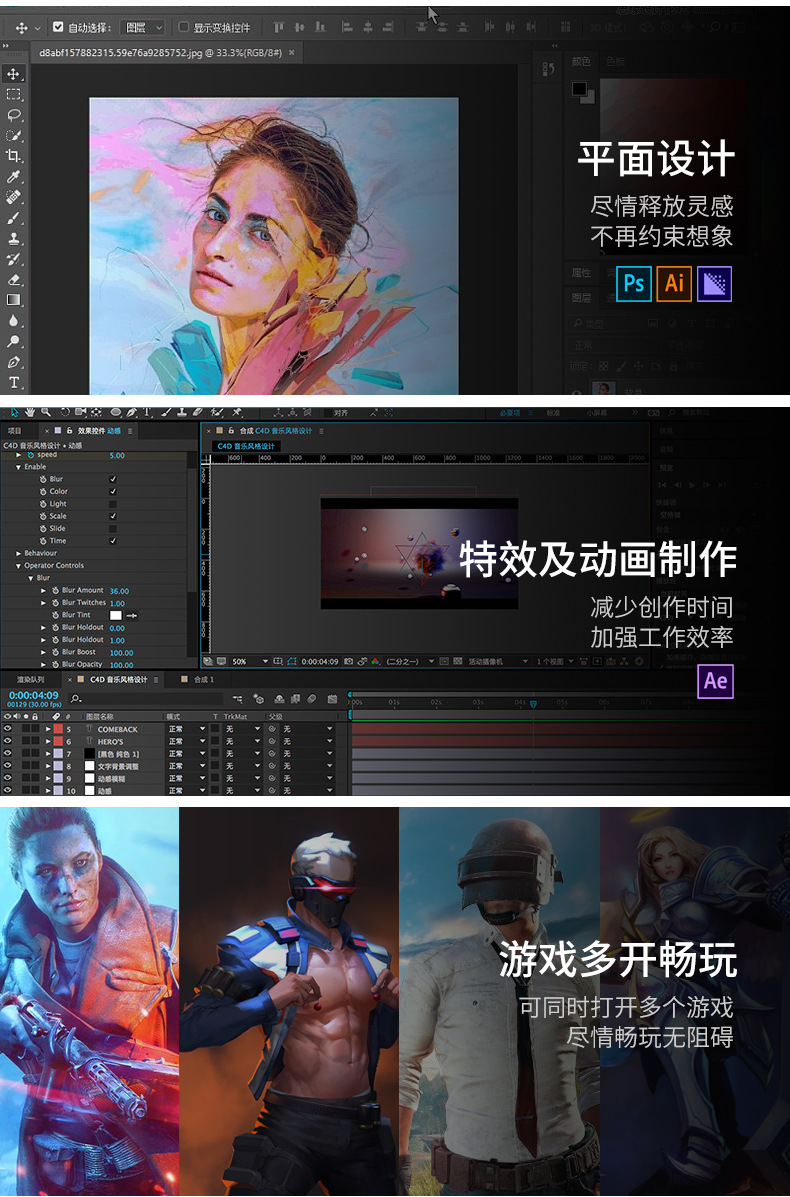Click the After Effects Ae icon
Image resolution: width=790 pixels, height=1197 pixels.
[x=716, y=681]
